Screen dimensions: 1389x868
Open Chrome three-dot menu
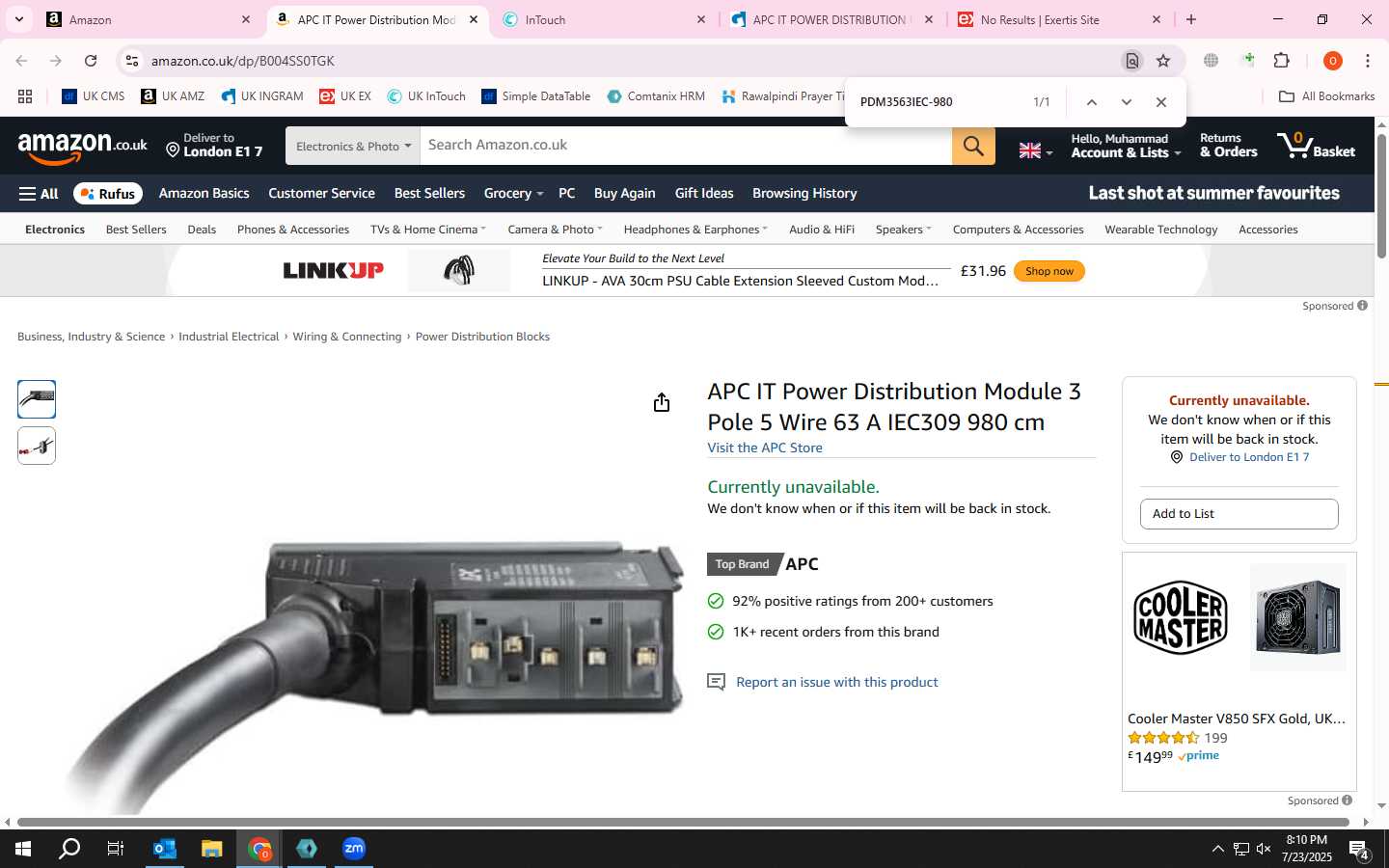click(1368, 61)
